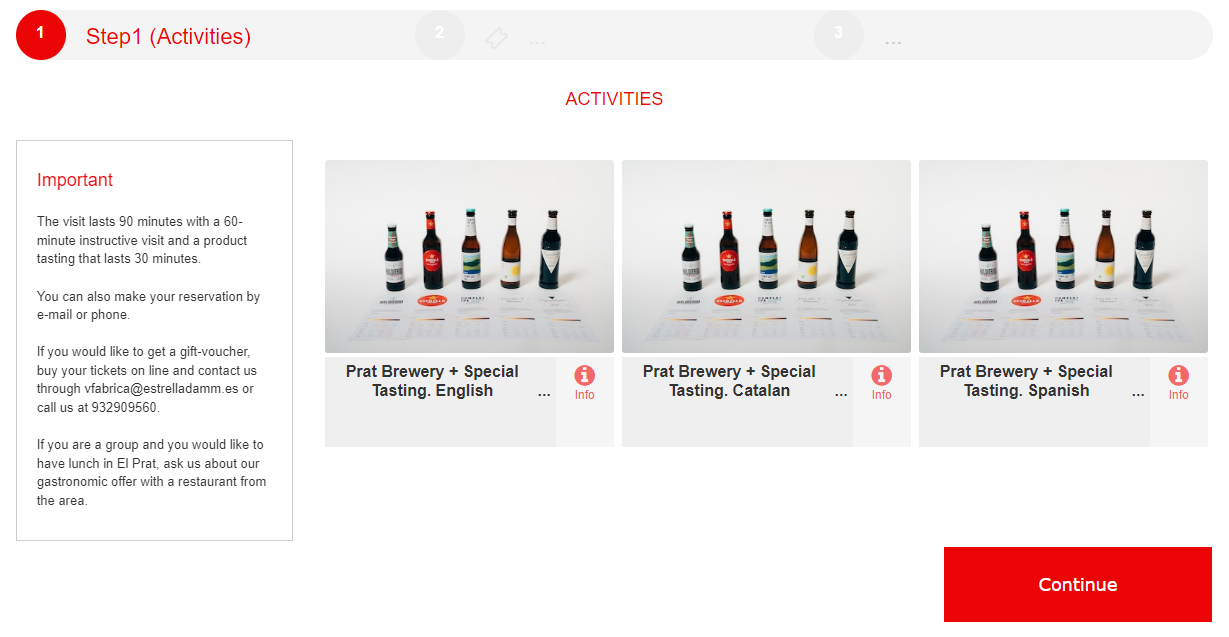Open Info for the Catalan tasting
Viewport: 1229px width, 637px height.
pos(881,383)
